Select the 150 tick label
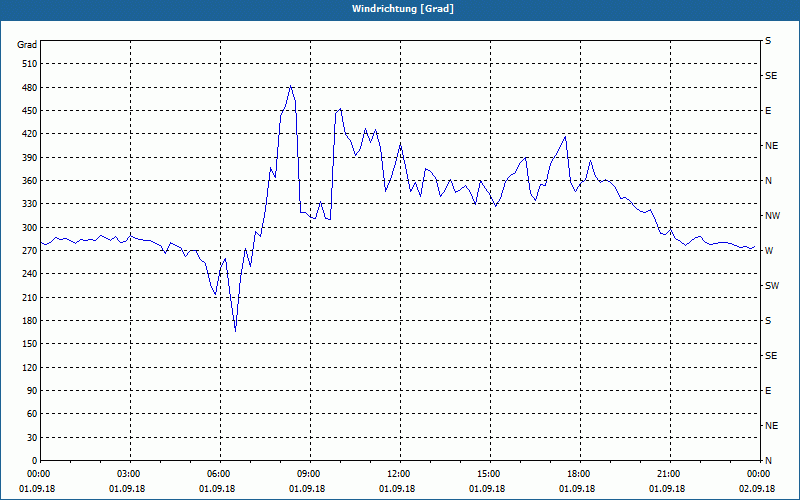 tap(30, 344)
